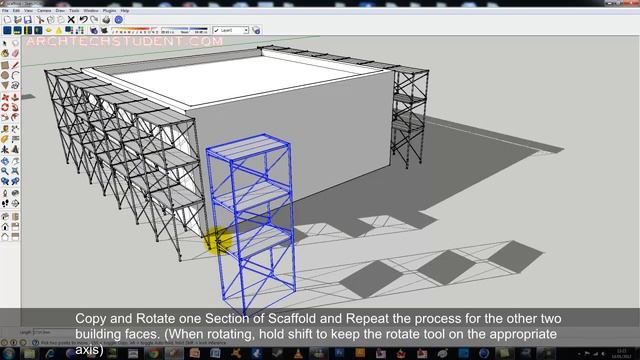The width and height of the screenshot is (640, 360).
Task: Open the Windows Start button
Action: click(9, 353)
